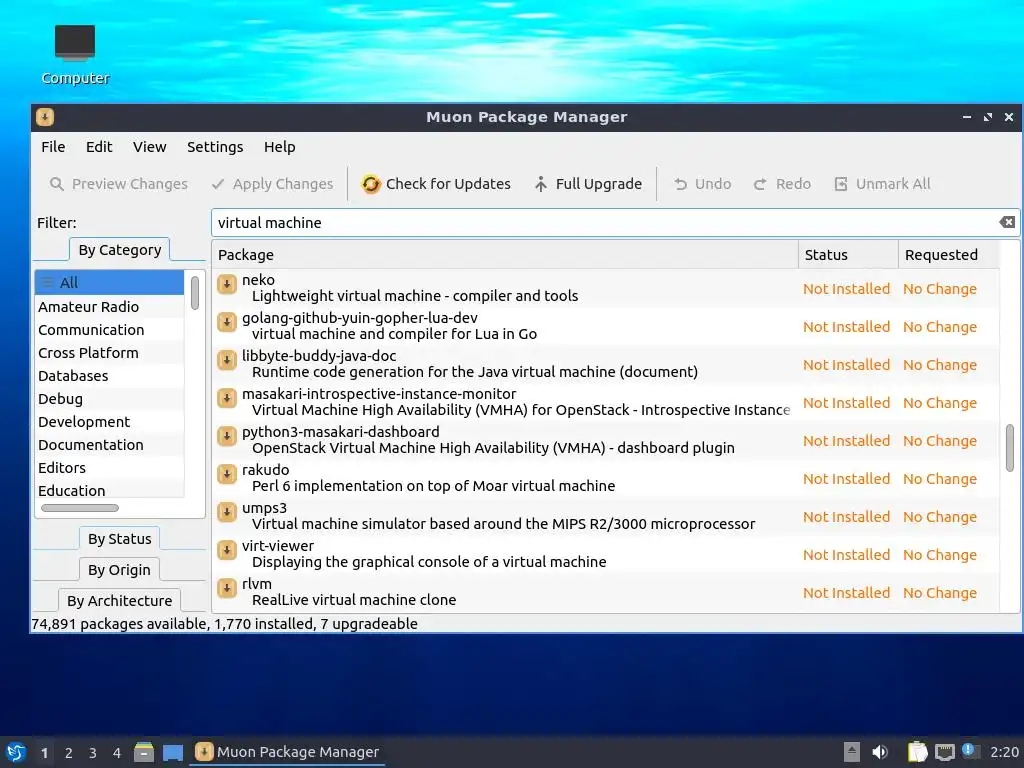Click the package list vertical scrollbar
Screen dimensions: 1024x768
coord(1010,448)
